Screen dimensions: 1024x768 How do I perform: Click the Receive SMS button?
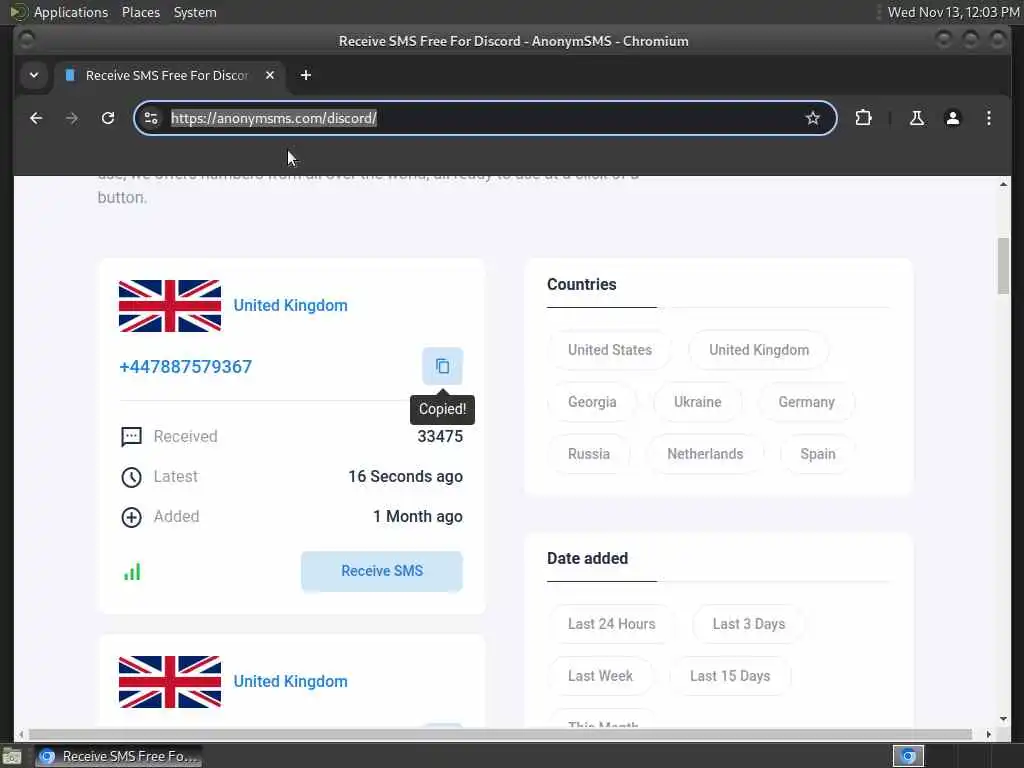[x=382, y=571]
